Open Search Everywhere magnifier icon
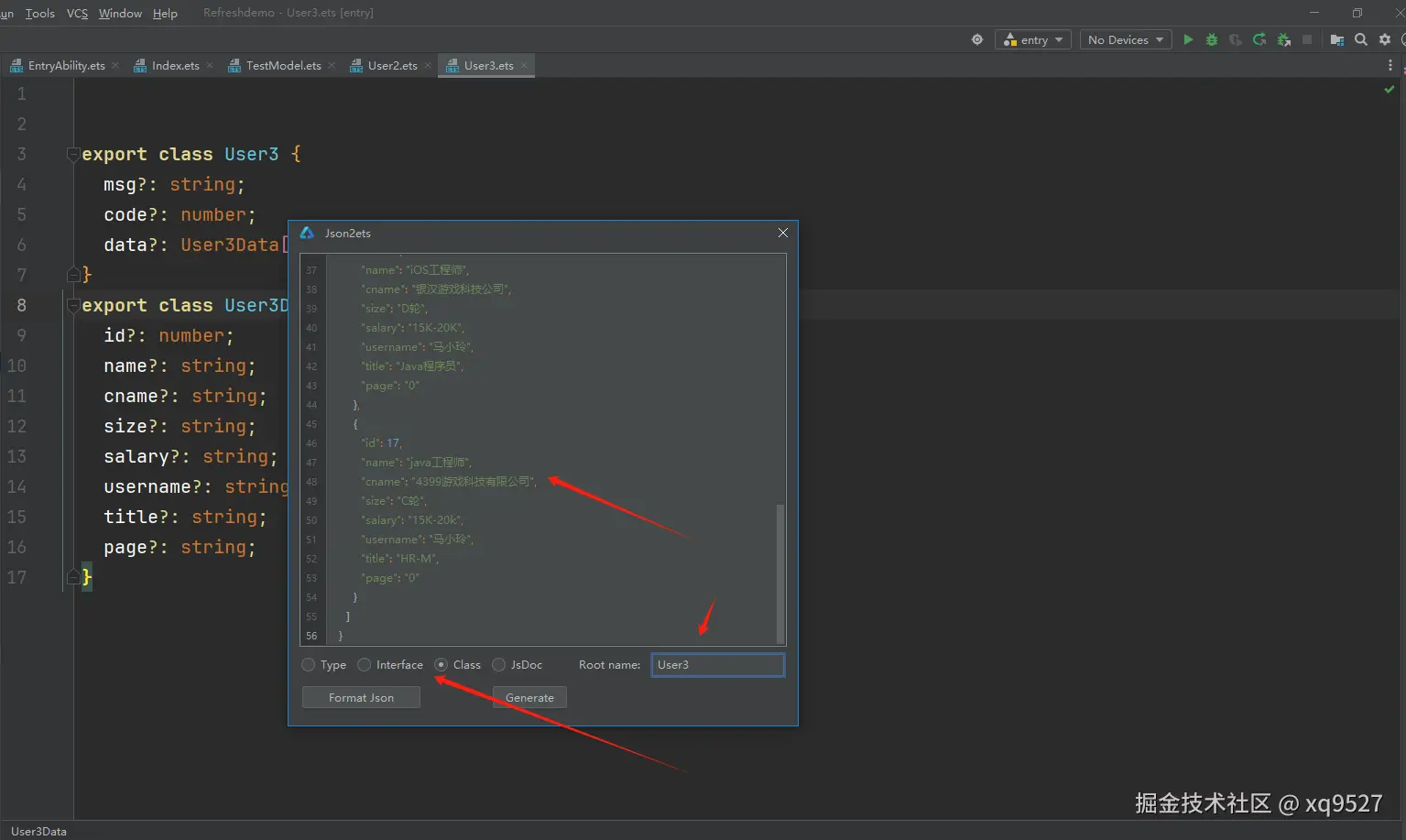This screenshot has width=1406, height=840. (1361, 39)
